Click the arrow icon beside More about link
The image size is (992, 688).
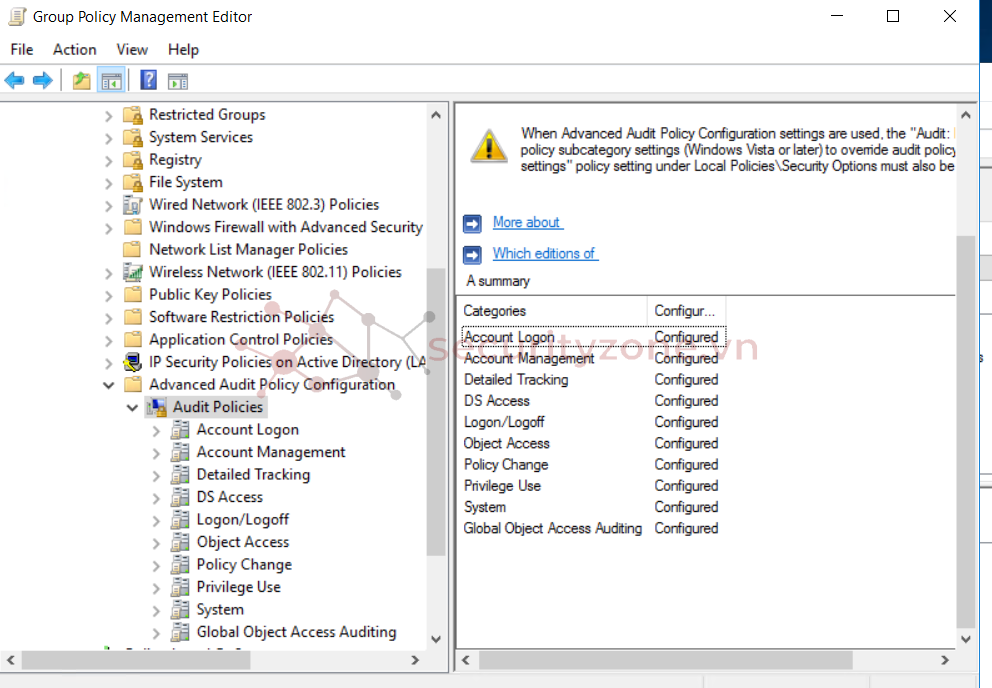(x=473, y=223)
